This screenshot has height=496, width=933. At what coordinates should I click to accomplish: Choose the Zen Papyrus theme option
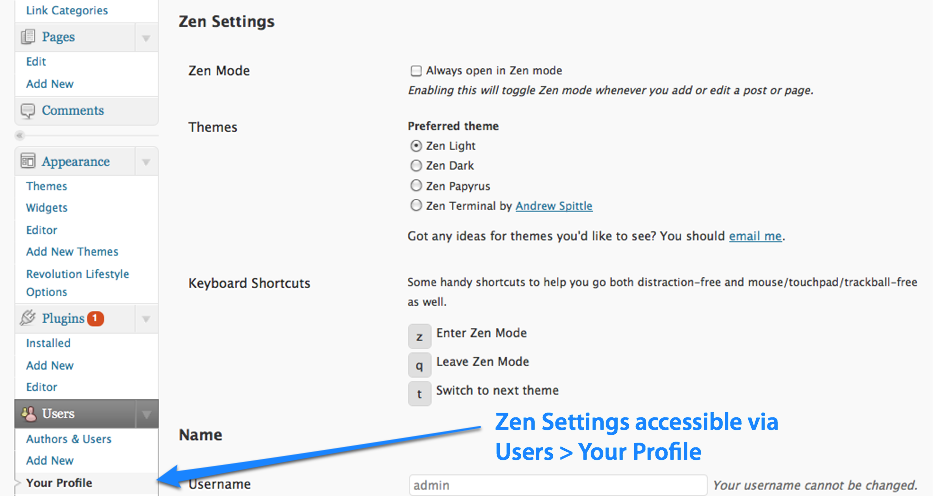(416, 186)
